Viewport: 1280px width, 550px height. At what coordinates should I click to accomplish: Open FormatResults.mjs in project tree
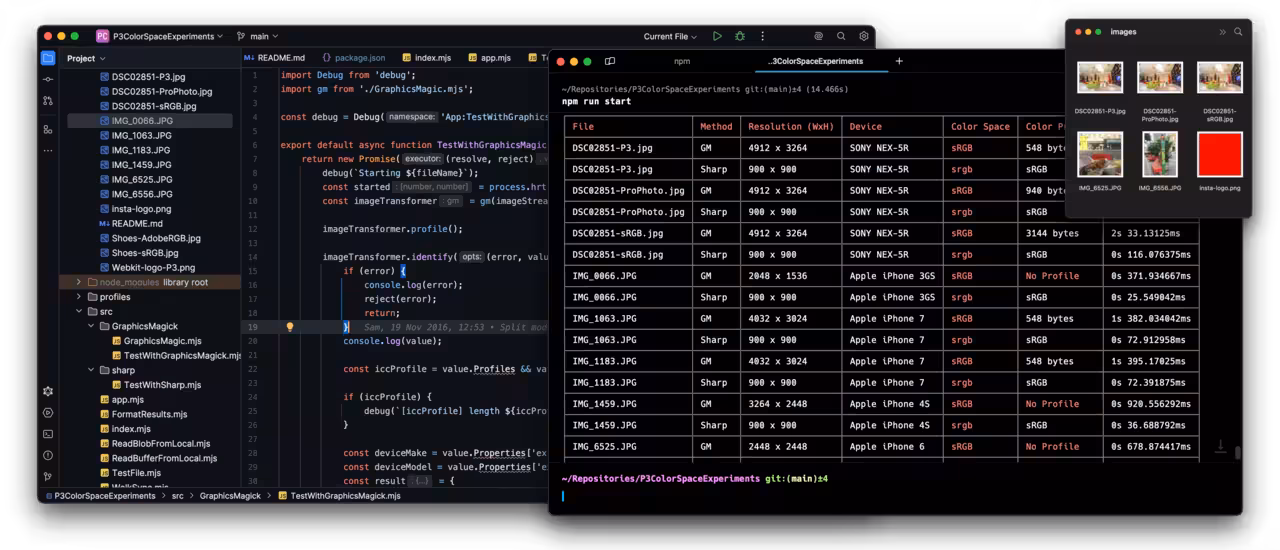(x=143, y=414)
